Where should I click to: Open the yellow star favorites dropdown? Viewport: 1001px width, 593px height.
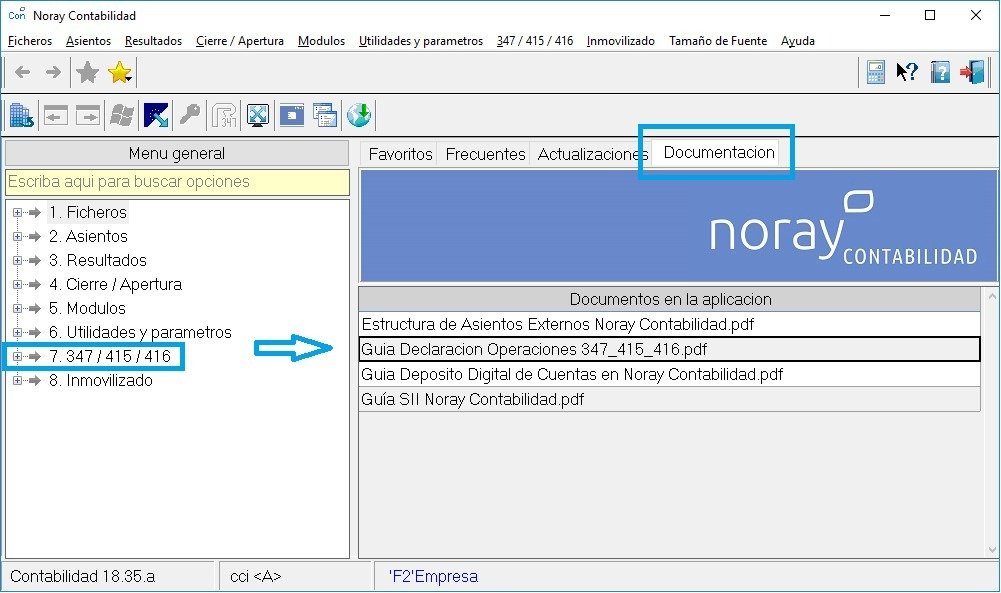[120, 72]
